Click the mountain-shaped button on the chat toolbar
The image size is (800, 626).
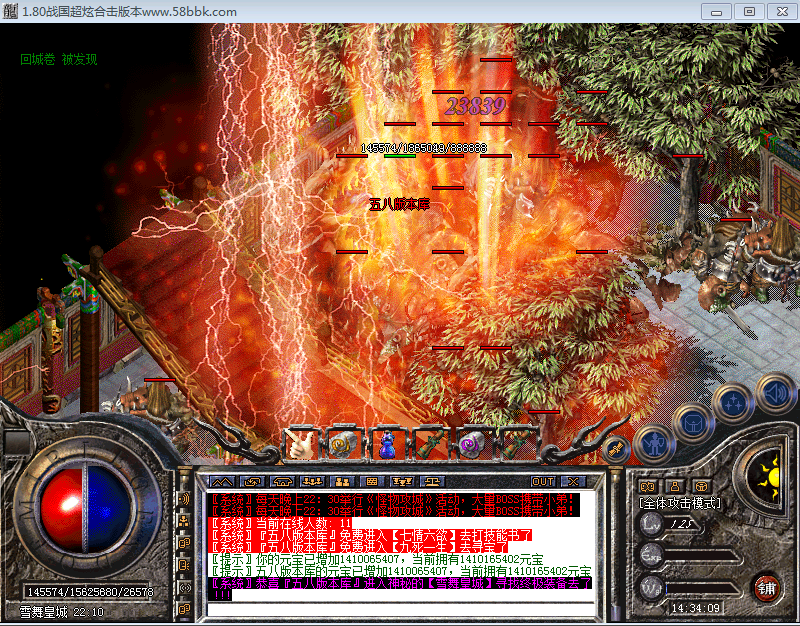point(222,482)
